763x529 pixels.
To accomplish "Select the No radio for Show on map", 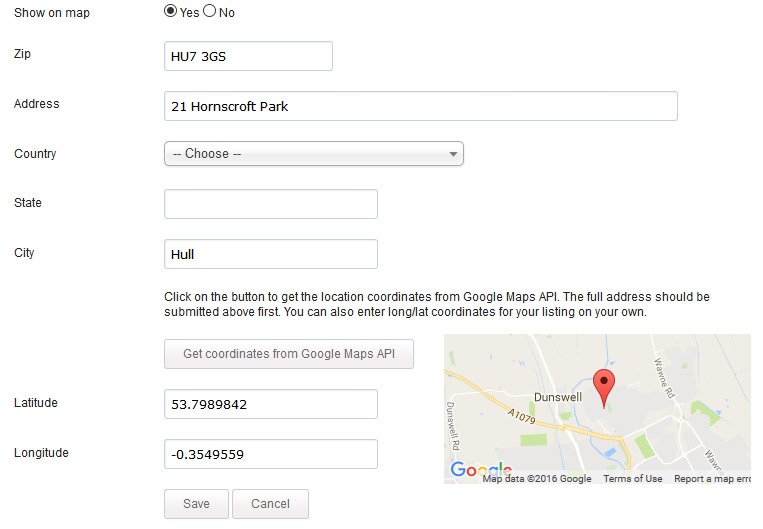I will tap(209, 12).
